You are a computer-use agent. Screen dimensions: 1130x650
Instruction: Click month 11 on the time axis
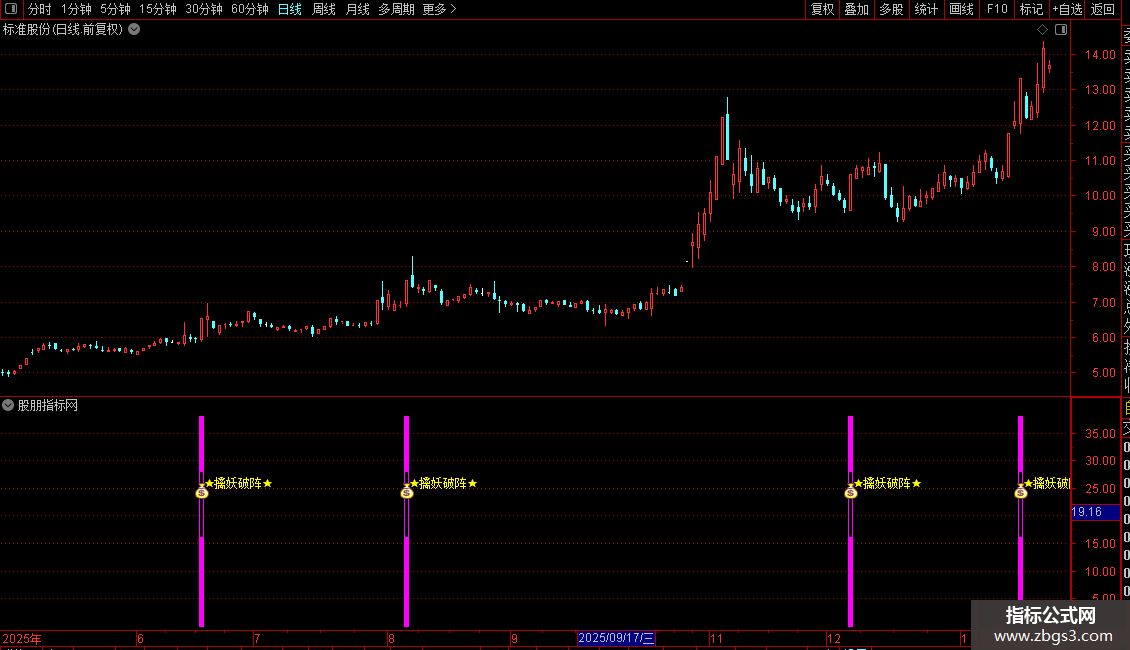click(x=716, y=638)
